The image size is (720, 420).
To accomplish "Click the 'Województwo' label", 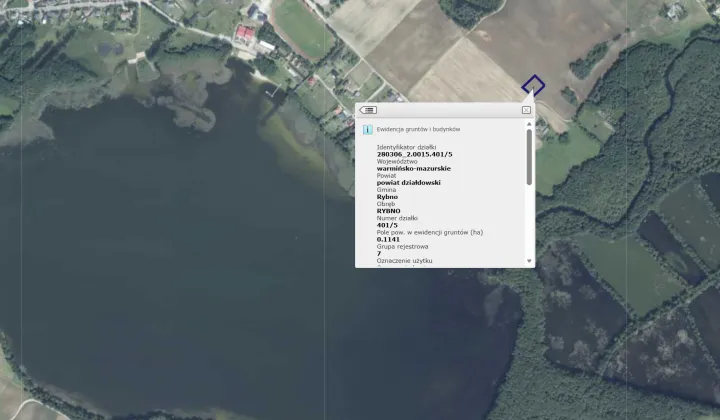I will tap(397, 162).
